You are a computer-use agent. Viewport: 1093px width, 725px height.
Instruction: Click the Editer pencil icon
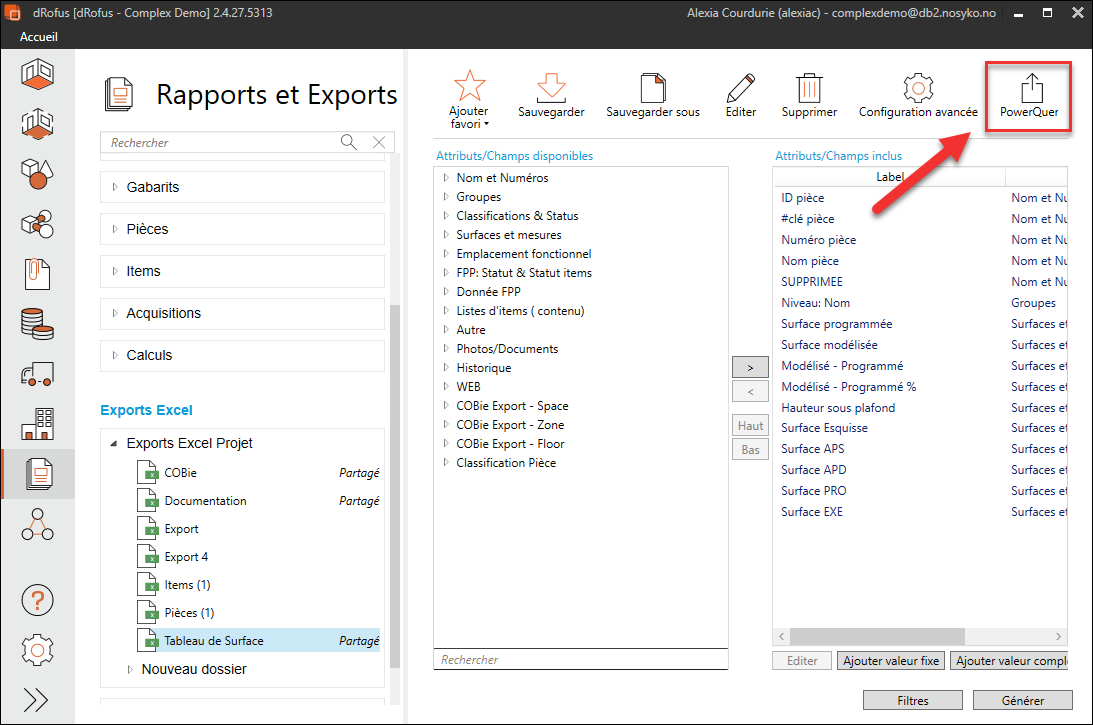click(740, 88)
